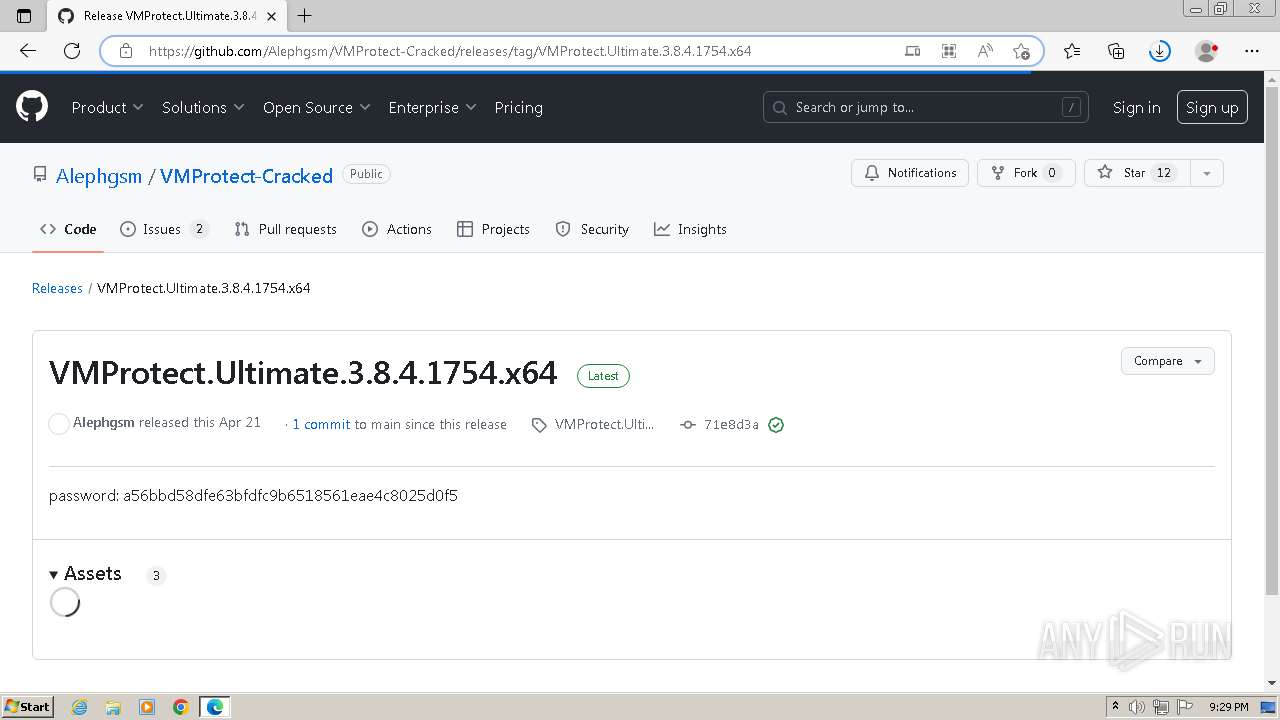1280x720 pixels.
Task: Switch to the Pull requests tab
Action: 285,229
